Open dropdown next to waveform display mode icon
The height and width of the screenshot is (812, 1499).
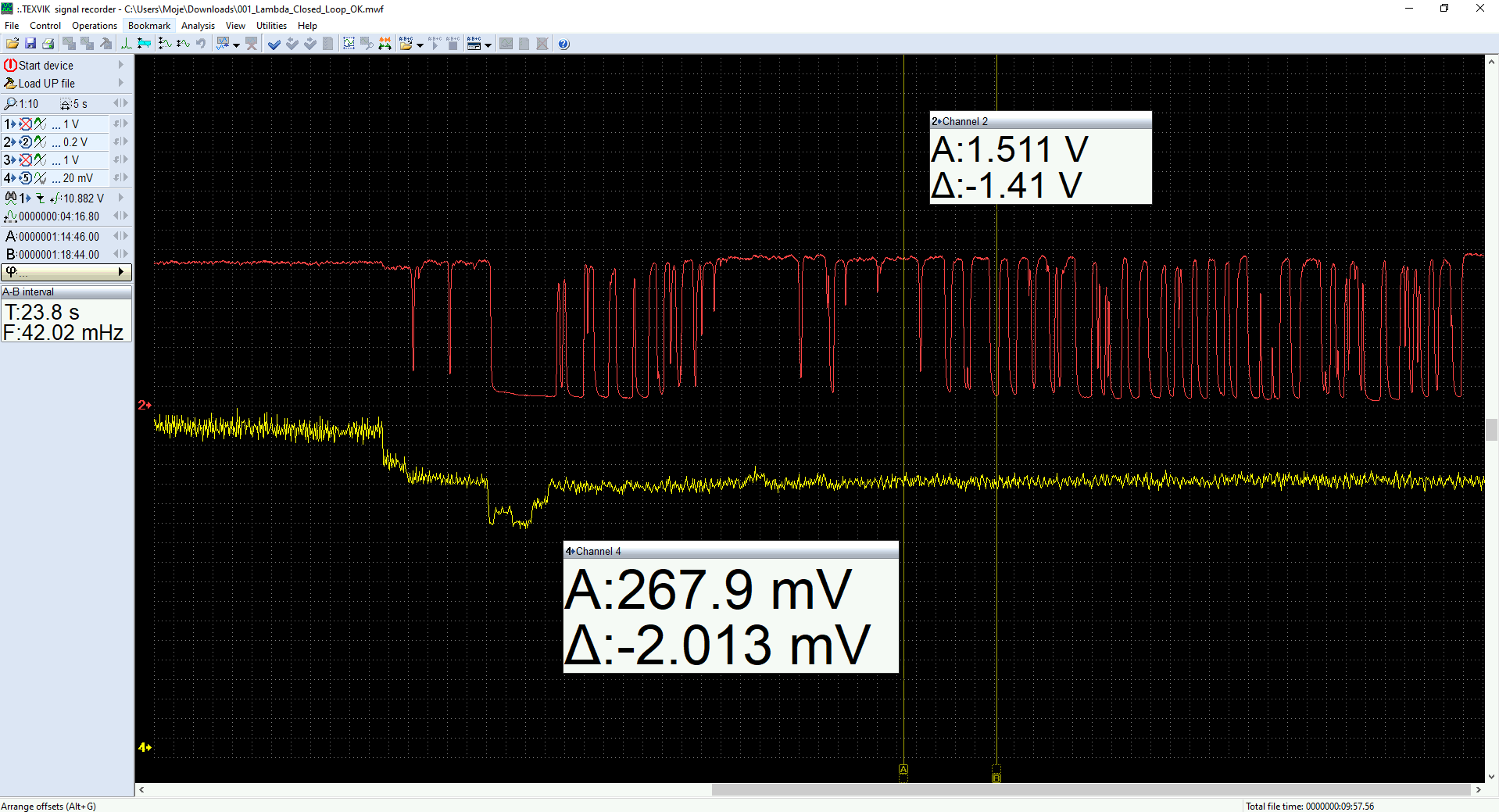236,45
